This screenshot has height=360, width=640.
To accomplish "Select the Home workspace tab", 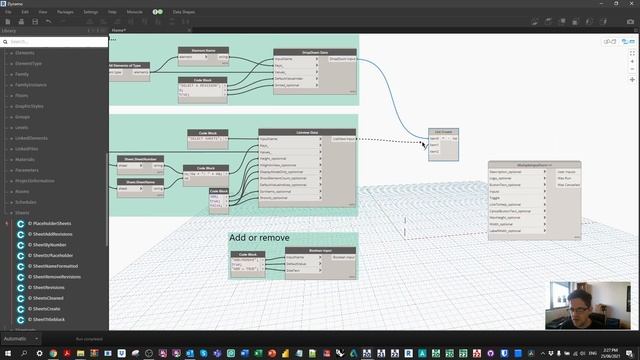I will coord(119,30).
